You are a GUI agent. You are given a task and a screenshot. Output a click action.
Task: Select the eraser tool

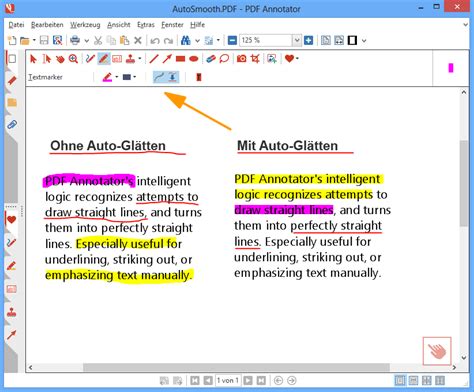[x=211, y=59]
